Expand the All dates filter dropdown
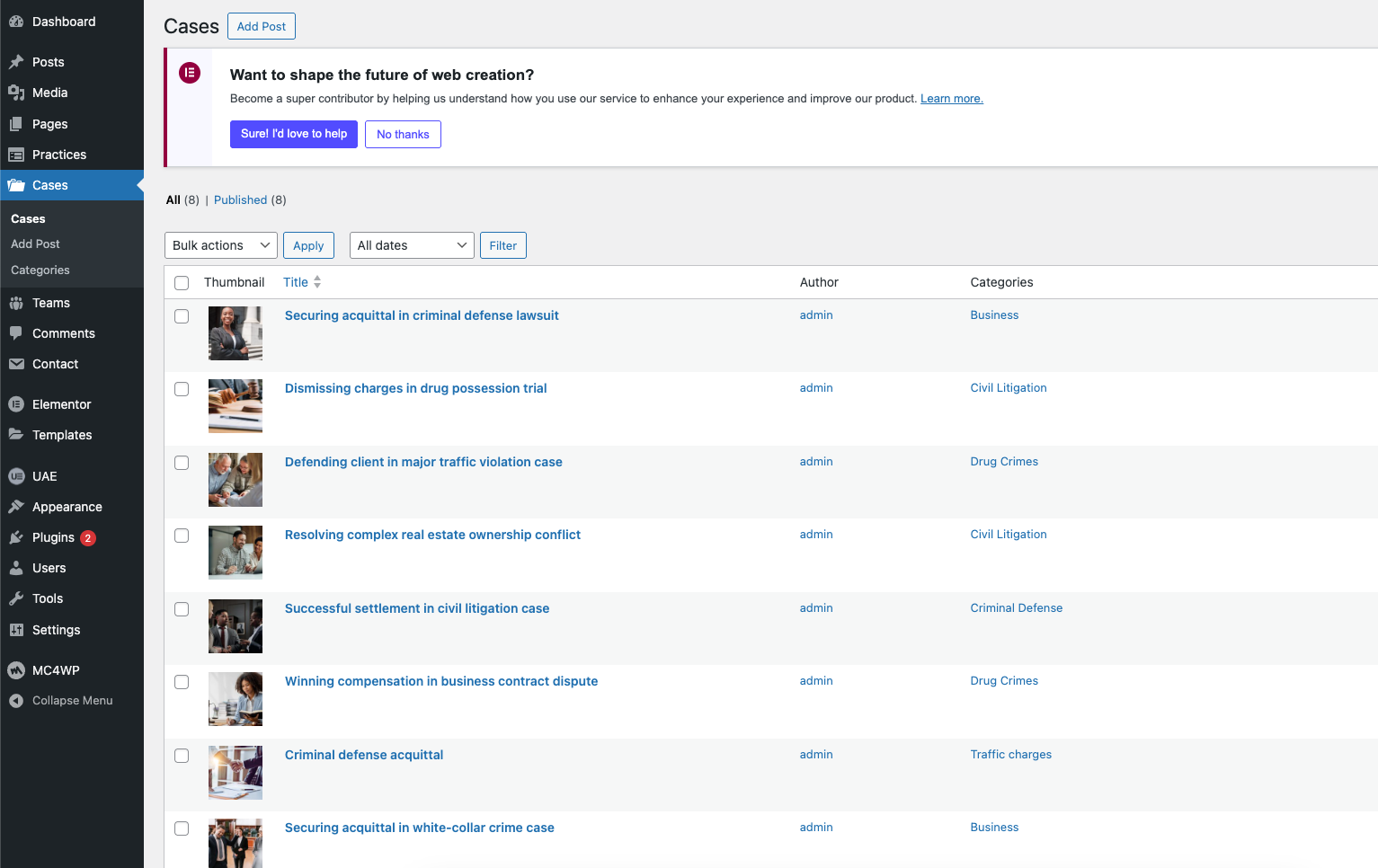 pos(412,245)
